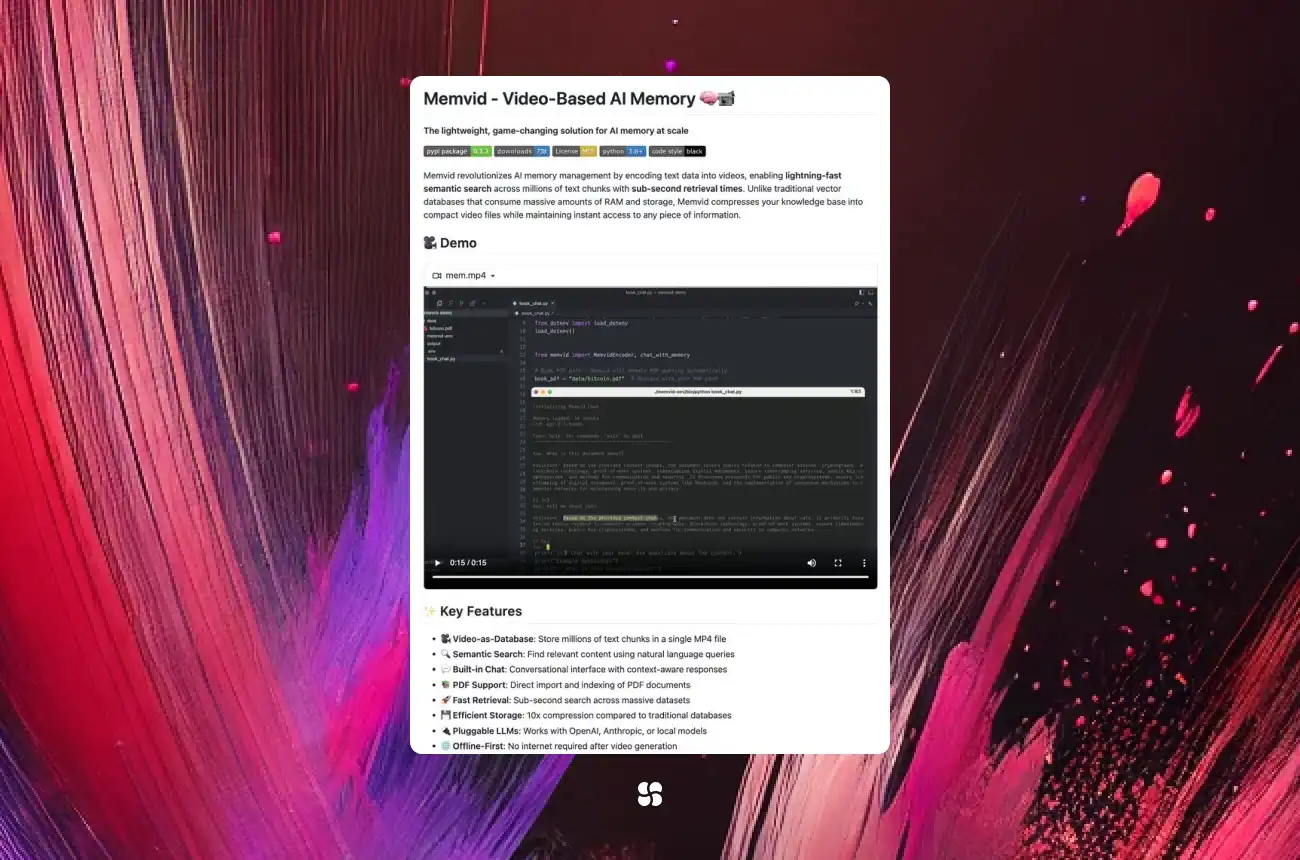The height and width of the screenshot is (860, 1300).
Task: Click the 'Built-in Chat' feature line
Action: click(583, 670)
